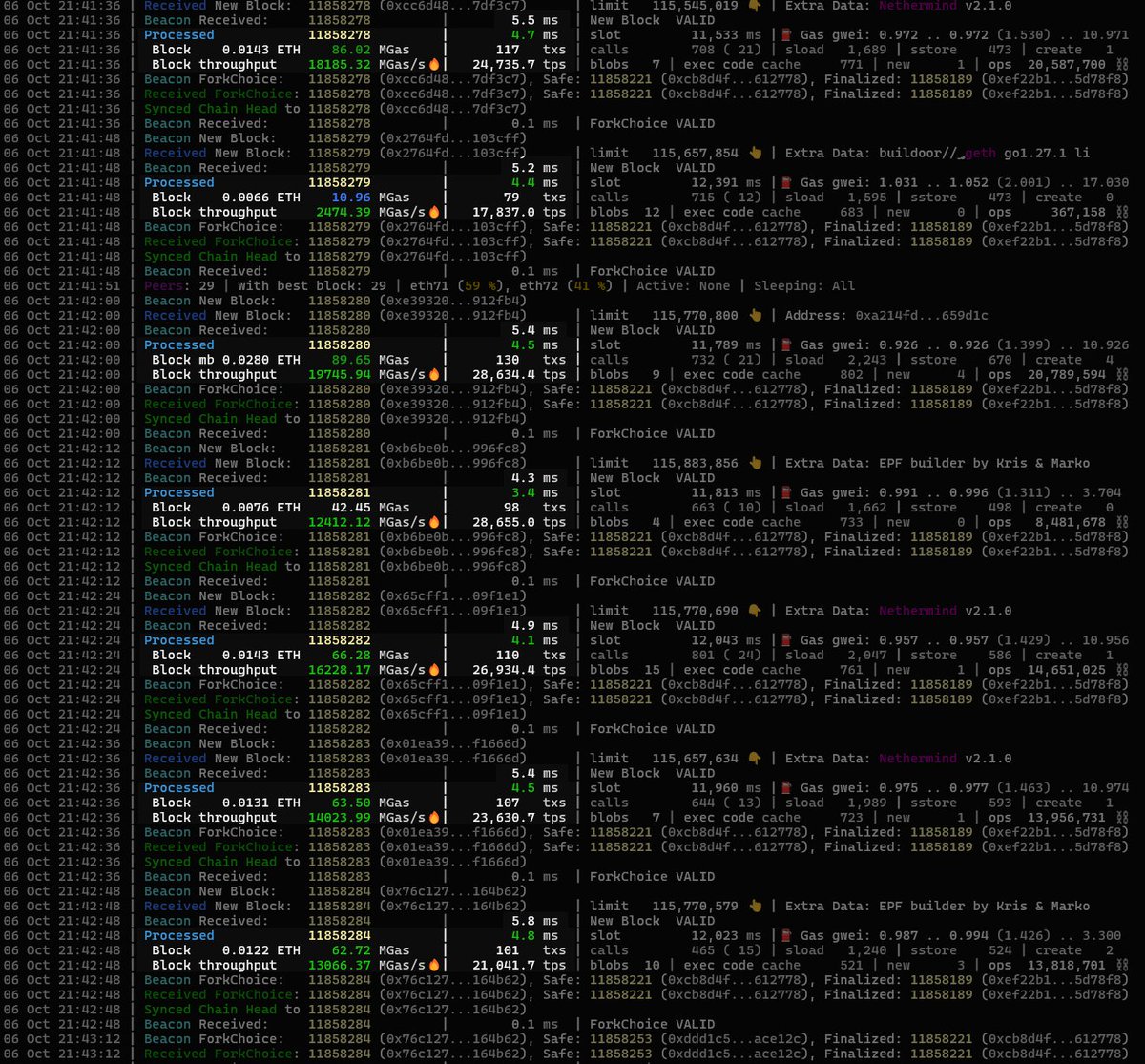
Task: Click the fire icon beside 16228.17 MGas/s
Action: point(435,670)
